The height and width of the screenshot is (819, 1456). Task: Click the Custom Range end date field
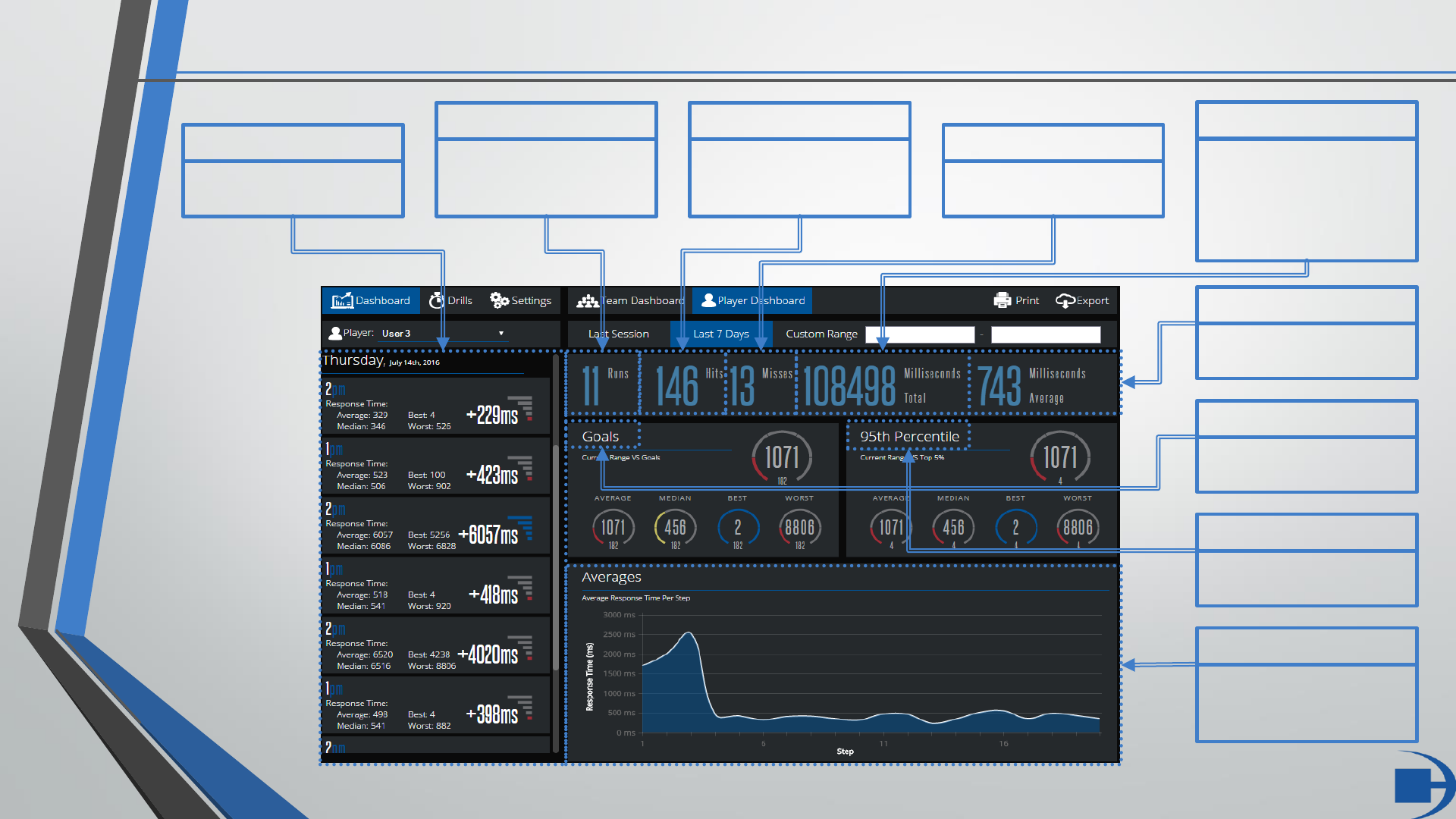click(x=1045, y=334)
